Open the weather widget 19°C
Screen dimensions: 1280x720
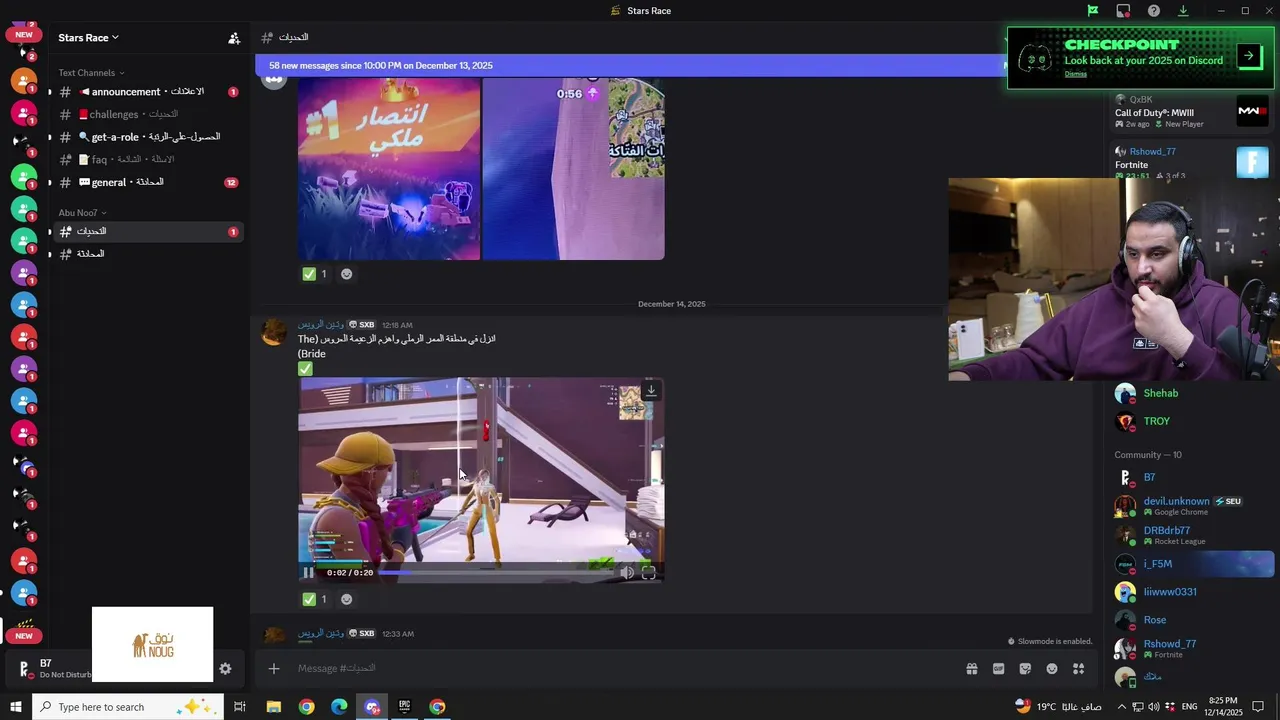(1059, 707)
